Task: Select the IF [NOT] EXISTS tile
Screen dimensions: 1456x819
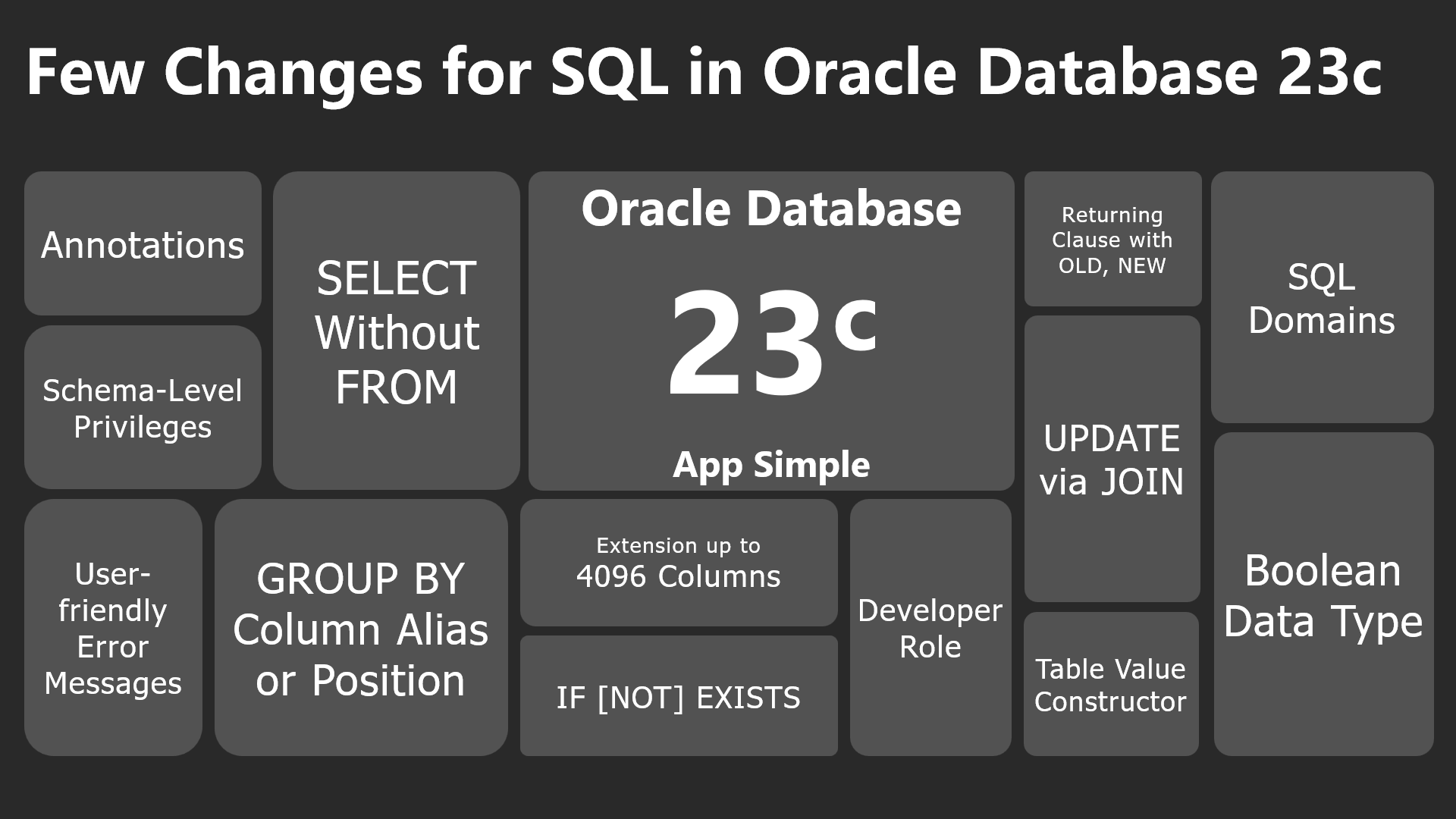Action: coord(679,697)
